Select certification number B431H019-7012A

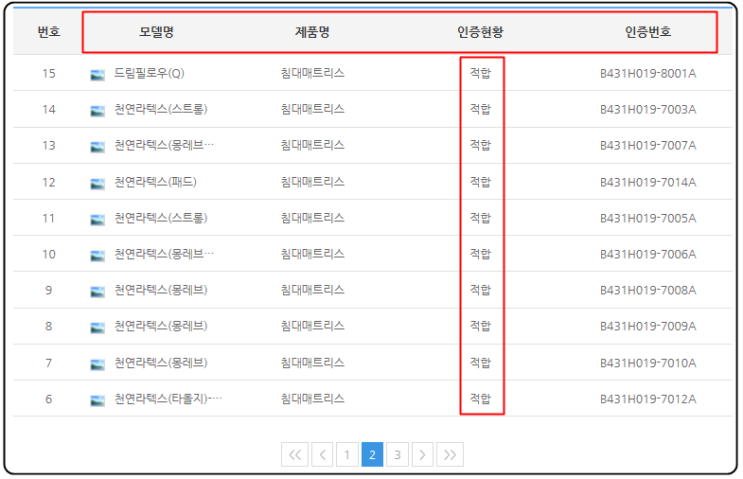click(x=648, y=400)
